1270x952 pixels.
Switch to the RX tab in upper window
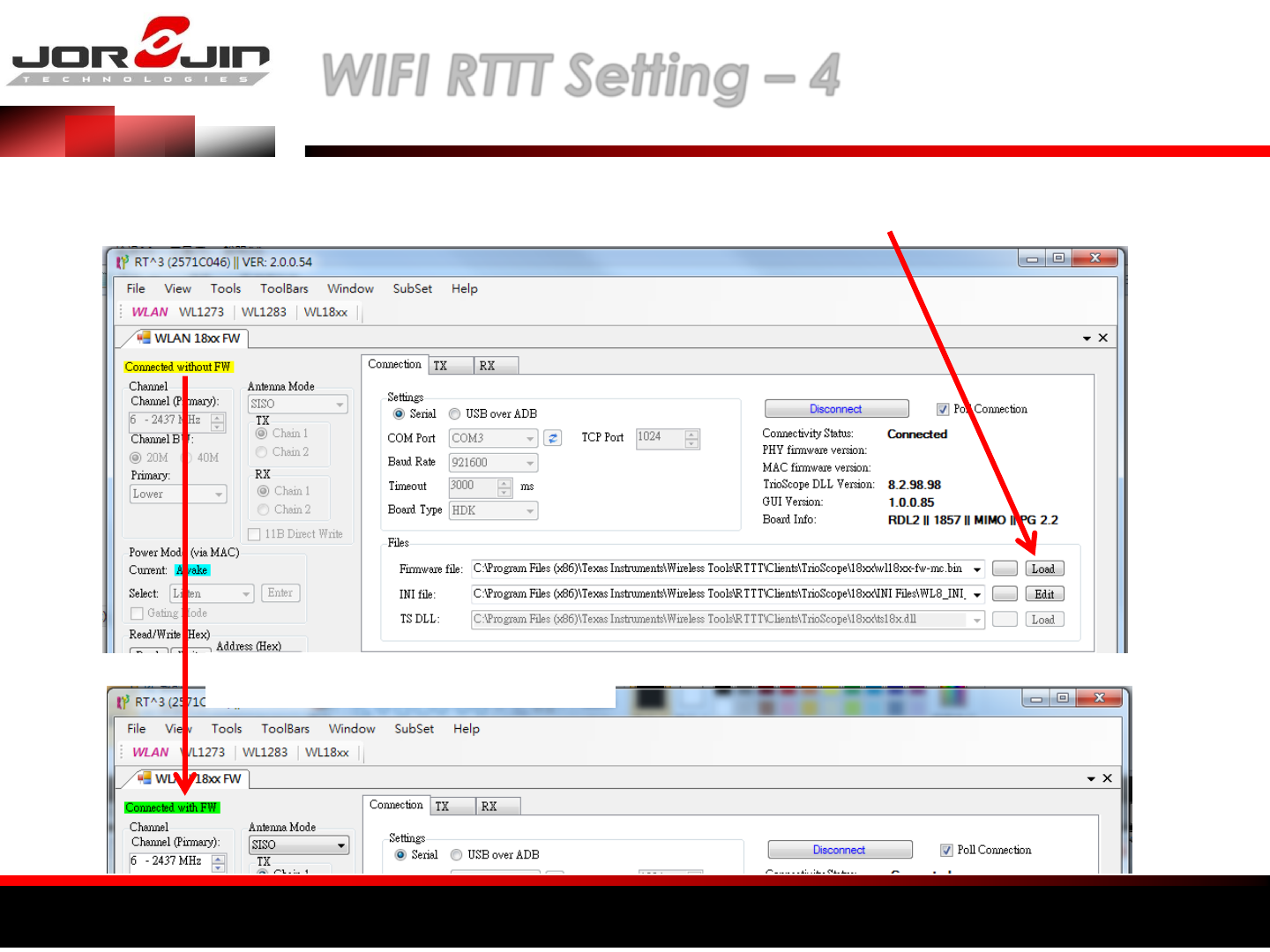click(497, 366)
